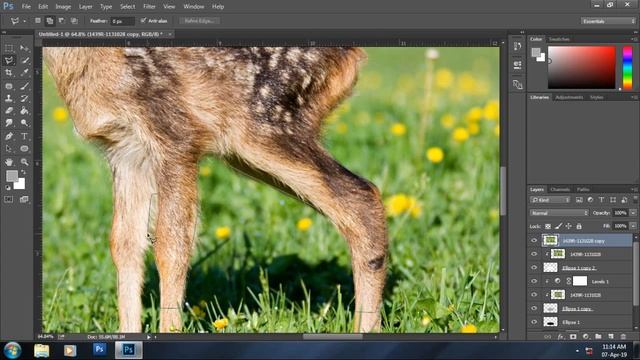Reset default foreground and background colors
The width and height of the screenshot is (640, 360).
8,187
